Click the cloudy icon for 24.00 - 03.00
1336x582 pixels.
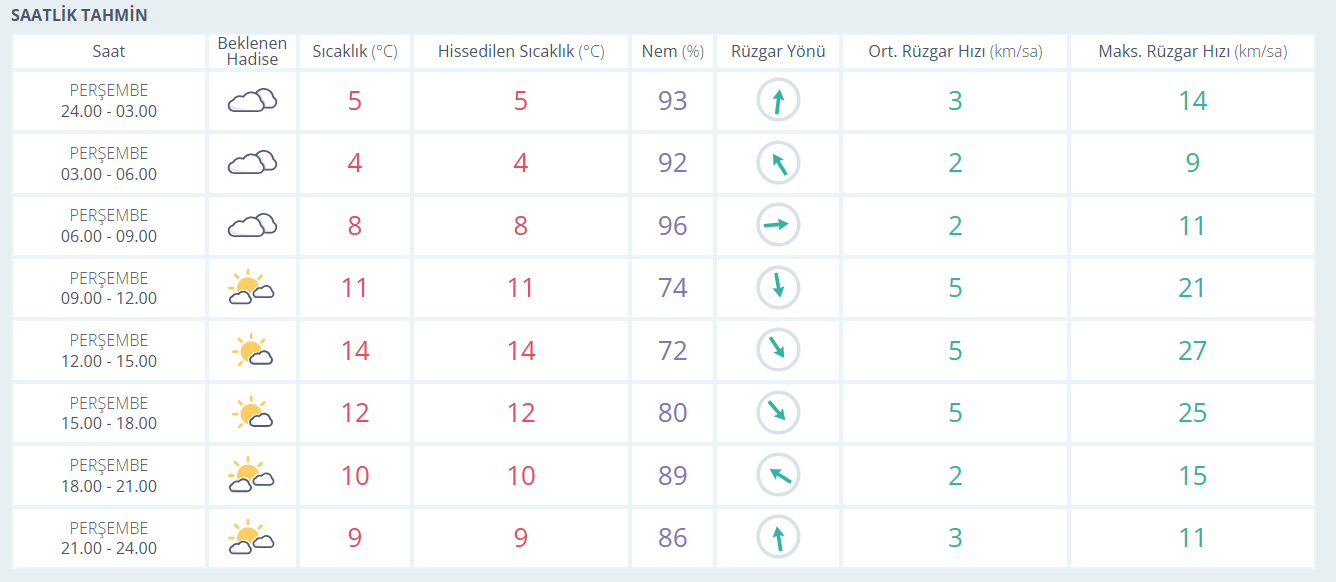click(252, 101)
